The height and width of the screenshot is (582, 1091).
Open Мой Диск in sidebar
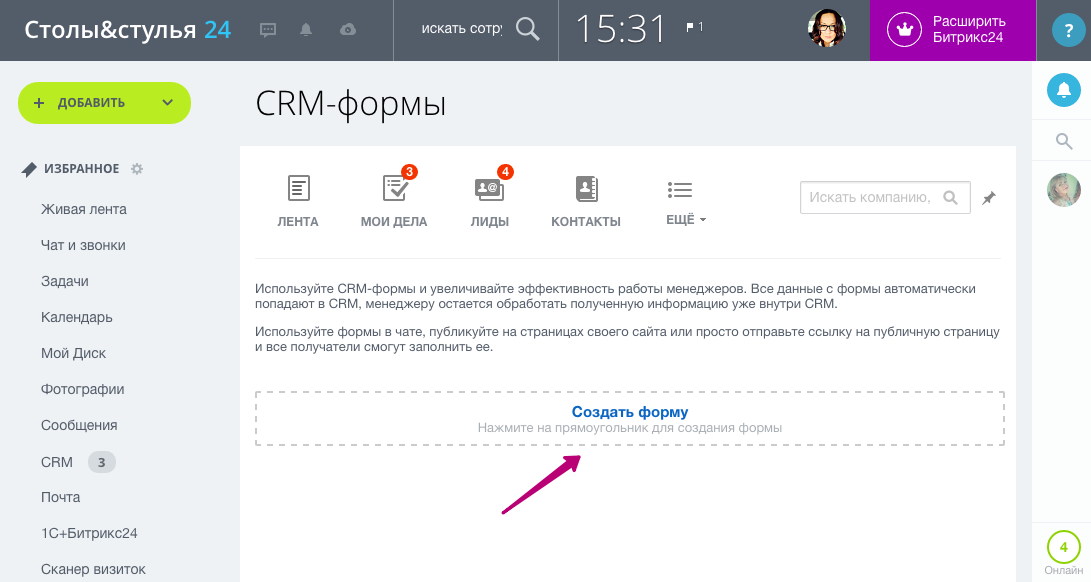click(73, 353)
